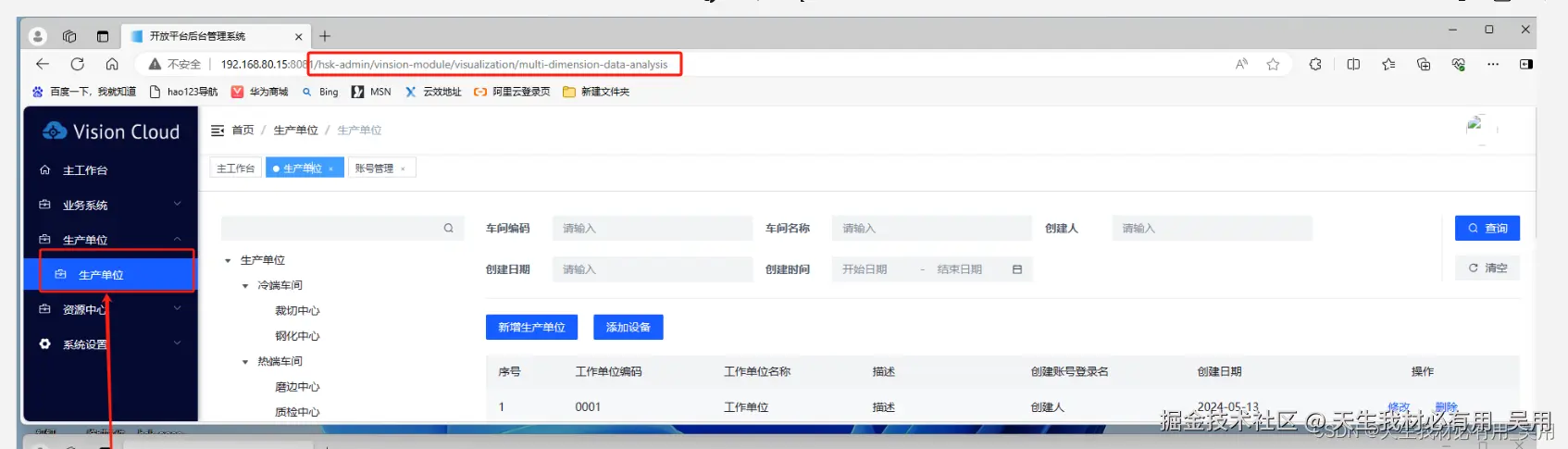The image size is (1568, 449).
Task: Open the hao123导航 bookmark
Action: click(x=183, y=92)
